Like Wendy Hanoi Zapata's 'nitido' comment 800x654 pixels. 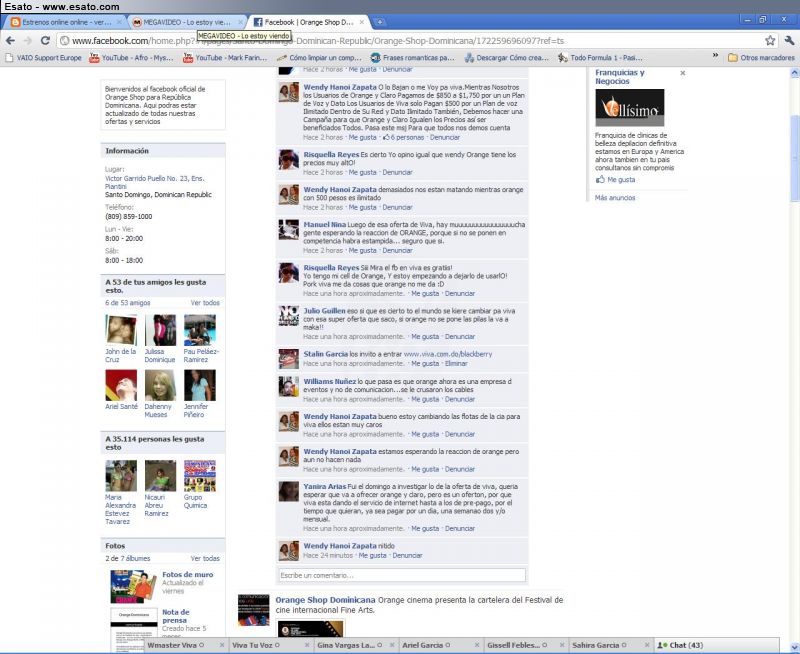pyautogui.click(x=372, y=556)
